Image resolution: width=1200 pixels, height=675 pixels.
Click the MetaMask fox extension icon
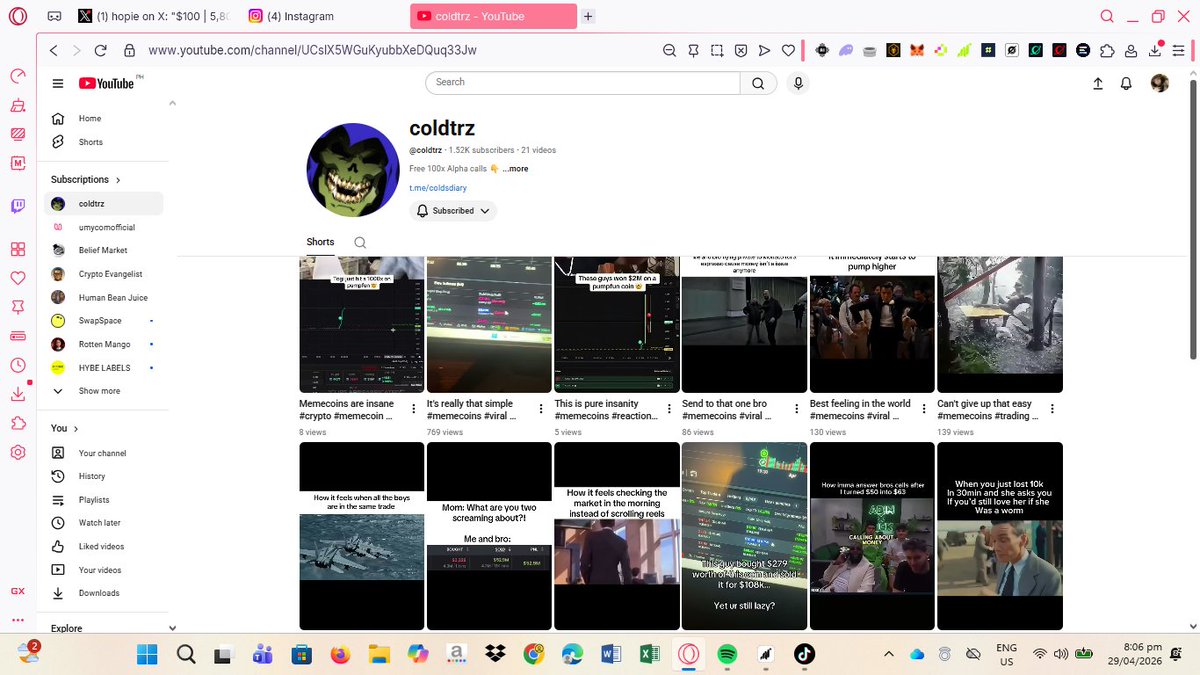click(917, 50)
